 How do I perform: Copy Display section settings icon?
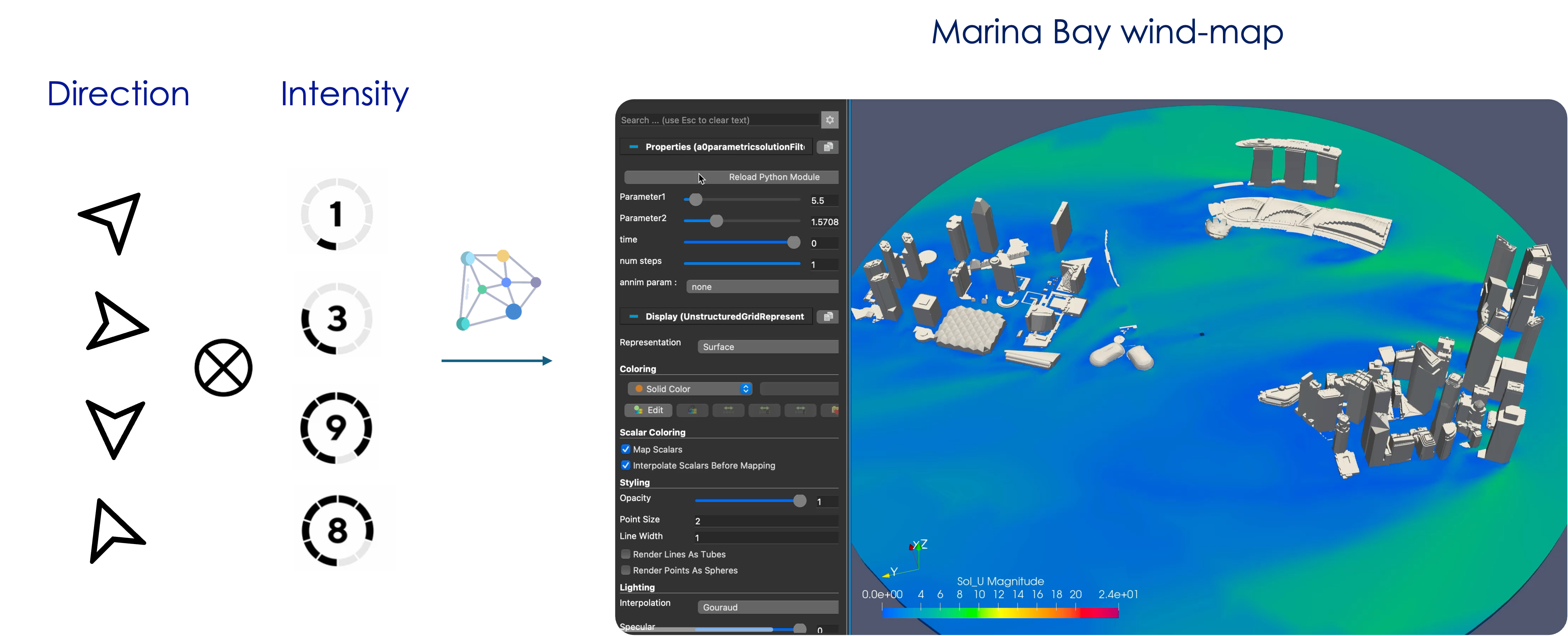tap(827, 317)
